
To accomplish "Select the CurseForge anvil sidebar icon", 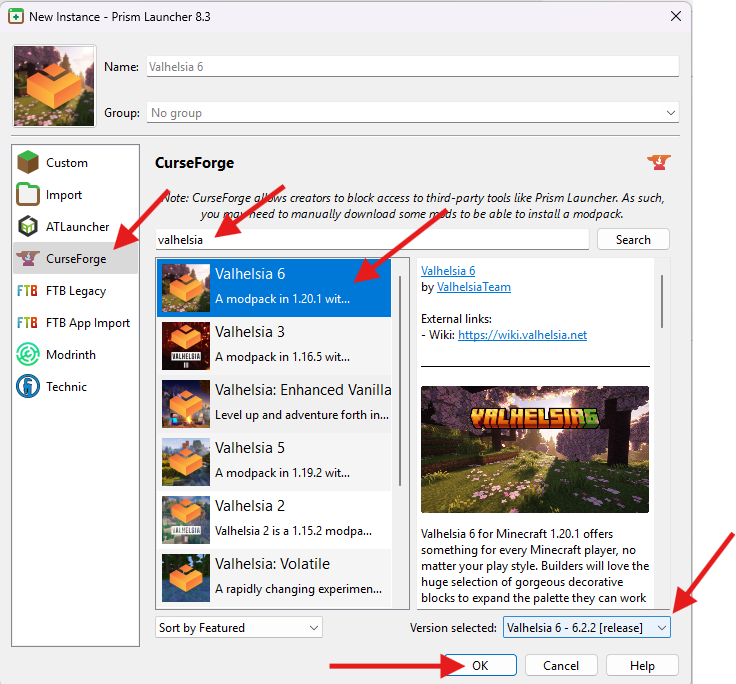I will click(28, 258).
